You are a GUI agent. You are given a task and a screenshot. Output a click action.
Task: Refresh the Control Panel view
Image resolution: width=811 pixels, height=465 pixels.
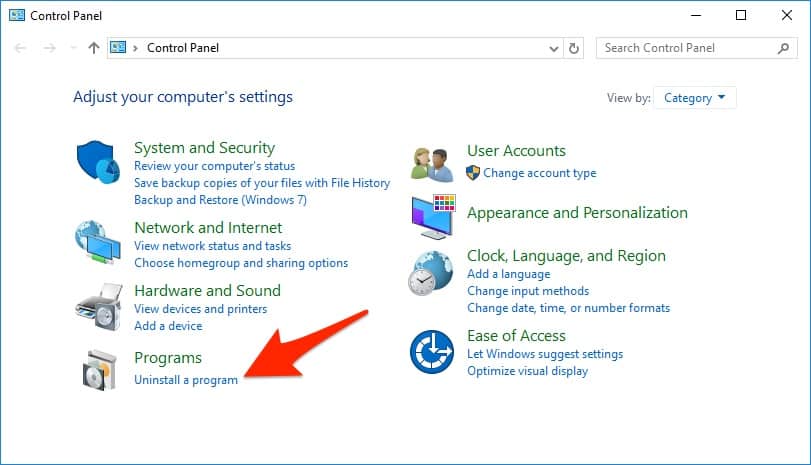574,48
